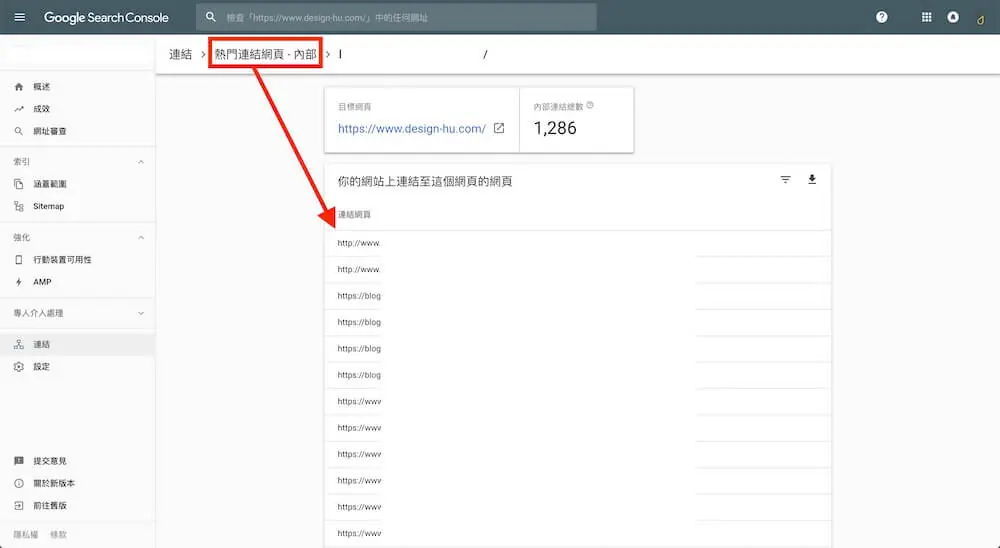The image size is (1000, 548).
Task: Open 行動裝置可用性 report
Action: coord(62,260)
